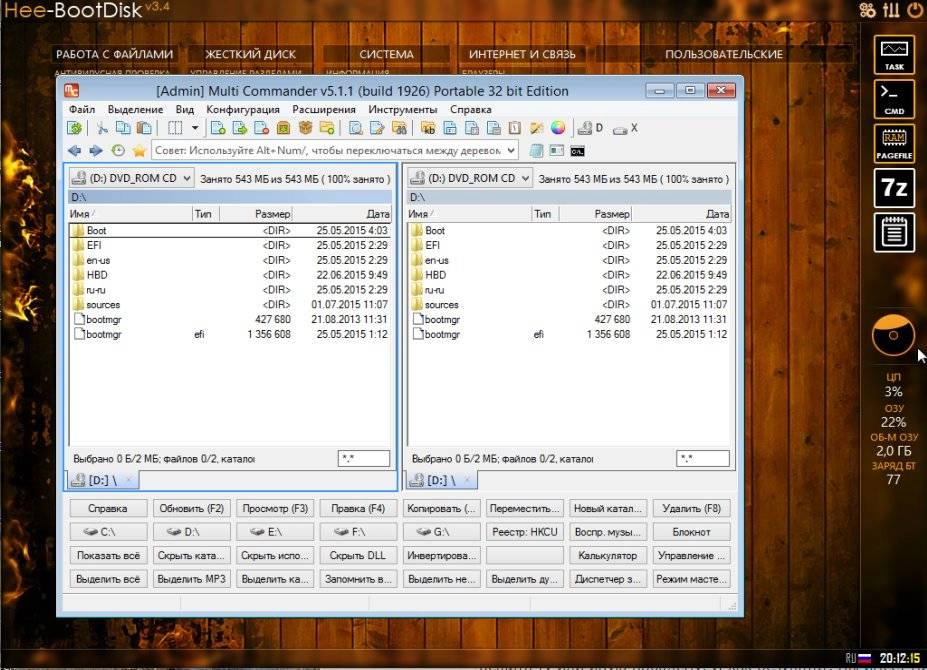This screenshot has height=670, width=927.
Task: Click the G:\ drive button
Action: 441,532
